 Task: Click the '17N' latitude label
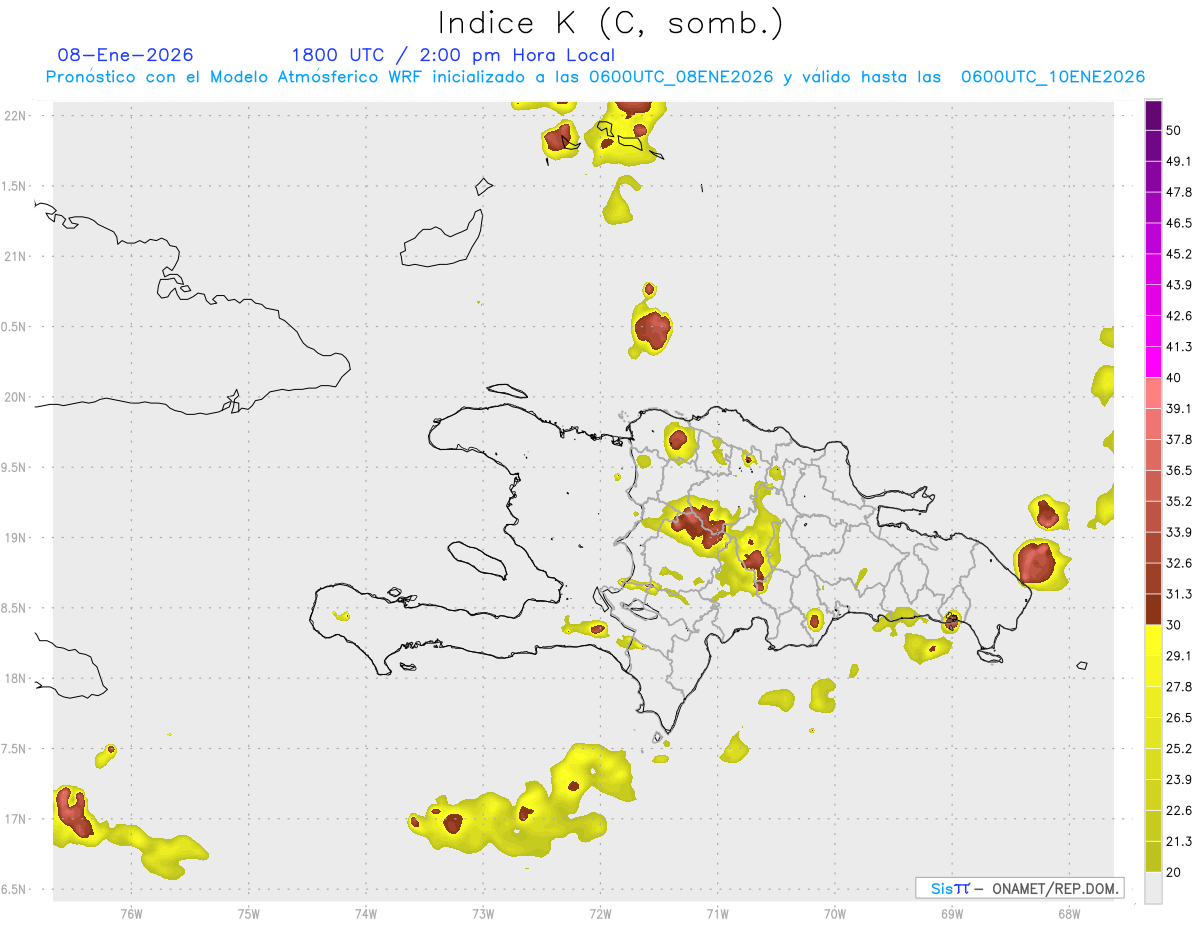(x=17, y=819)
